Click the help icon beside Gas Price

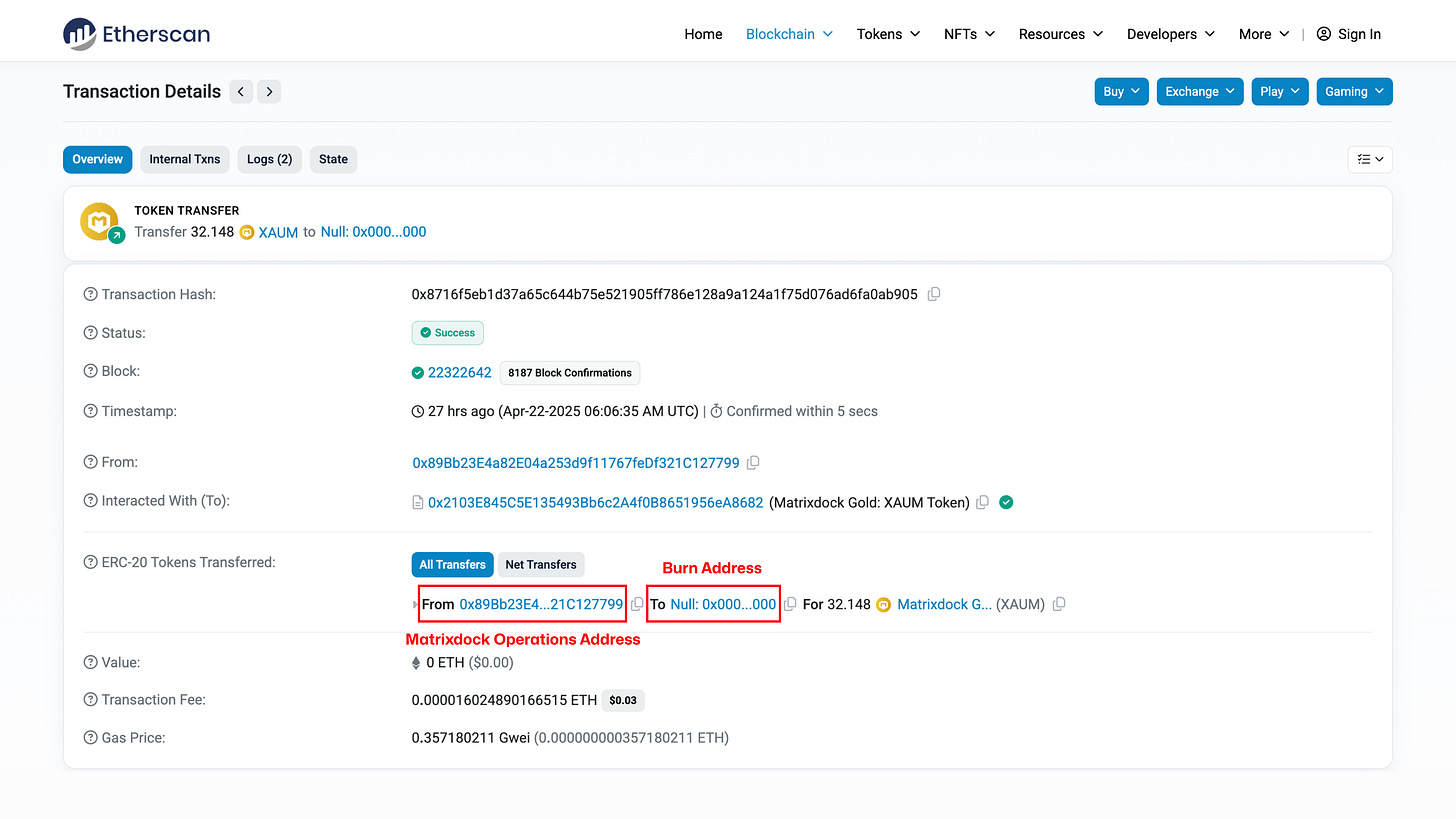[90, 738]
